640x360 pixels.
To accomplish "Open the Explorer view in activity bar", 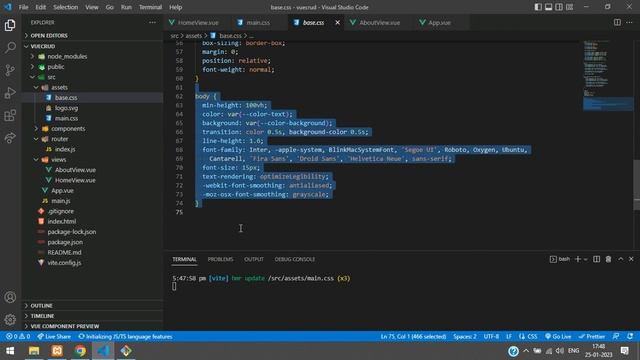I will 10,25.
